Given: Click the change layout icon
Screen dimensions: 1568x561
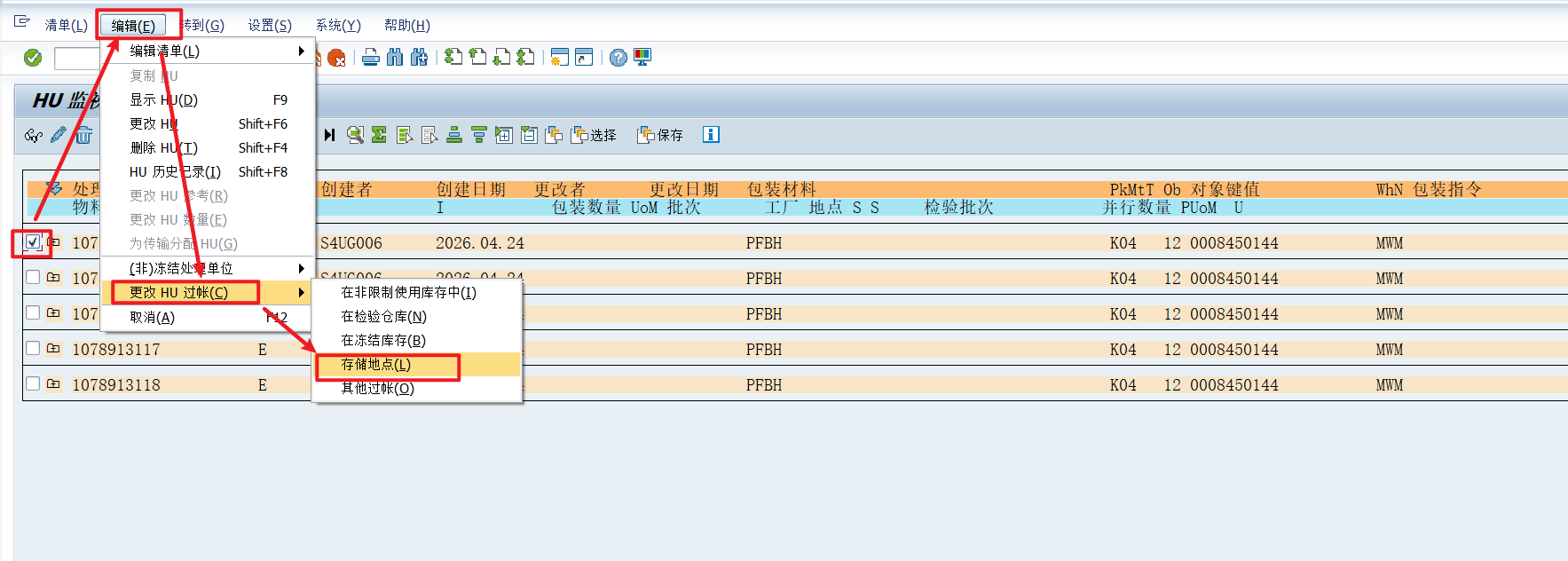Looking at the screenshot, I should [x=554, y=135].
